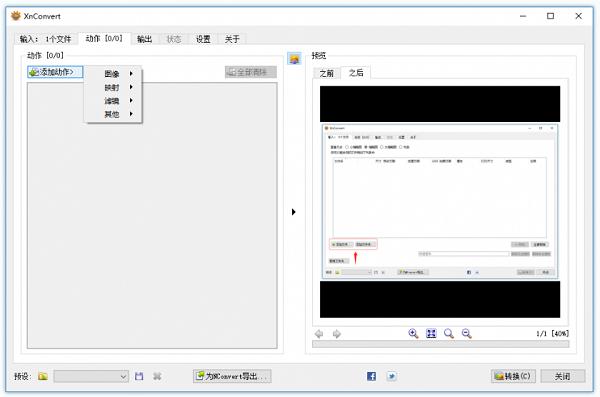Switch to the 状态 tab
Screen dimensions: 600x397
click(174, 39)
